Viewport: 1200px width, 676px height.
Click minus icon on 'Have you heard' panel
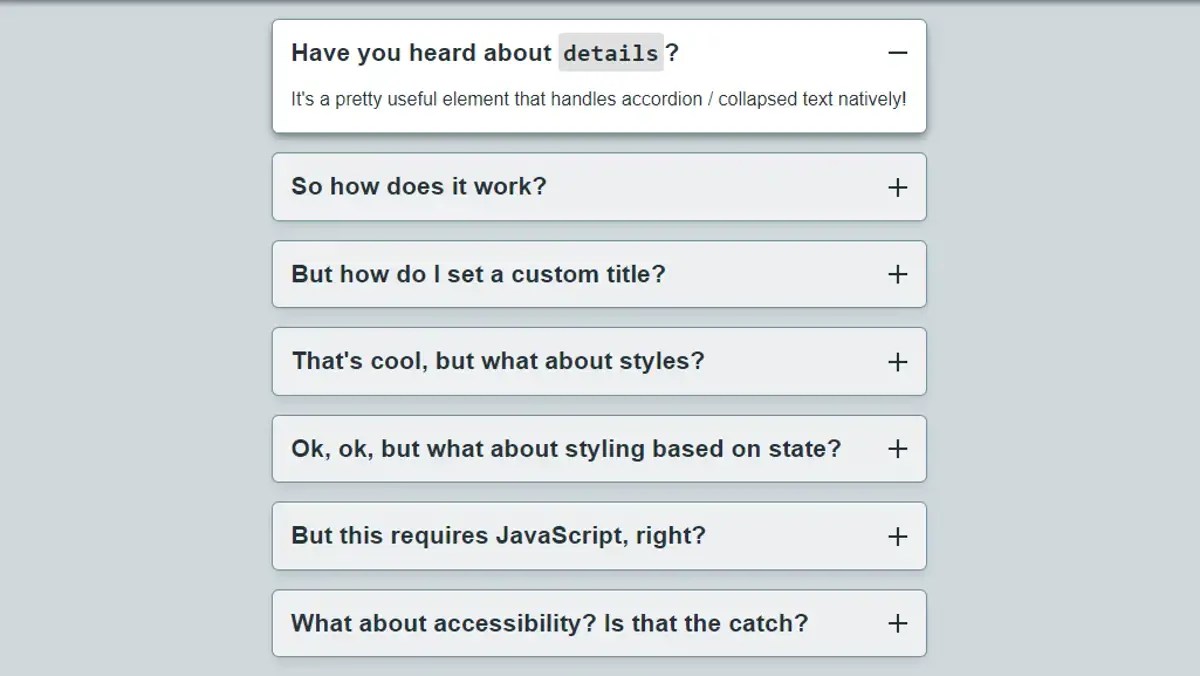coord(897,53)
